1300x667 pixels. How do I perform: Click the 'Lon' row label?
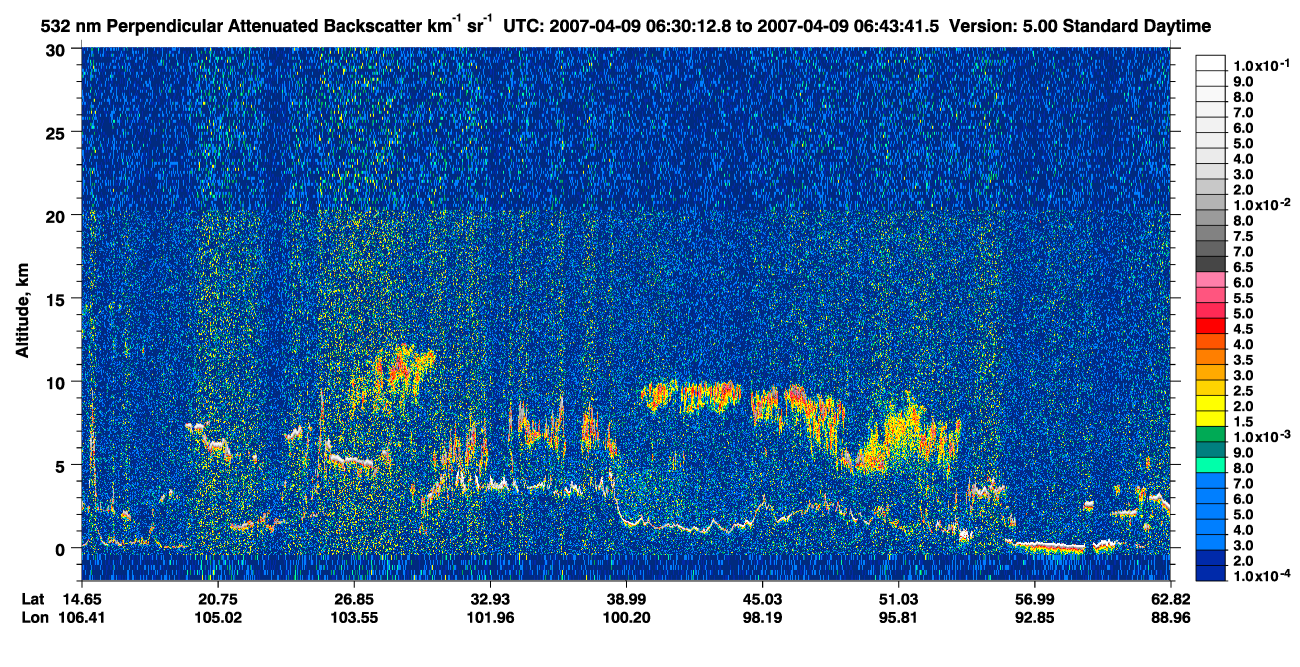point(35,616)
